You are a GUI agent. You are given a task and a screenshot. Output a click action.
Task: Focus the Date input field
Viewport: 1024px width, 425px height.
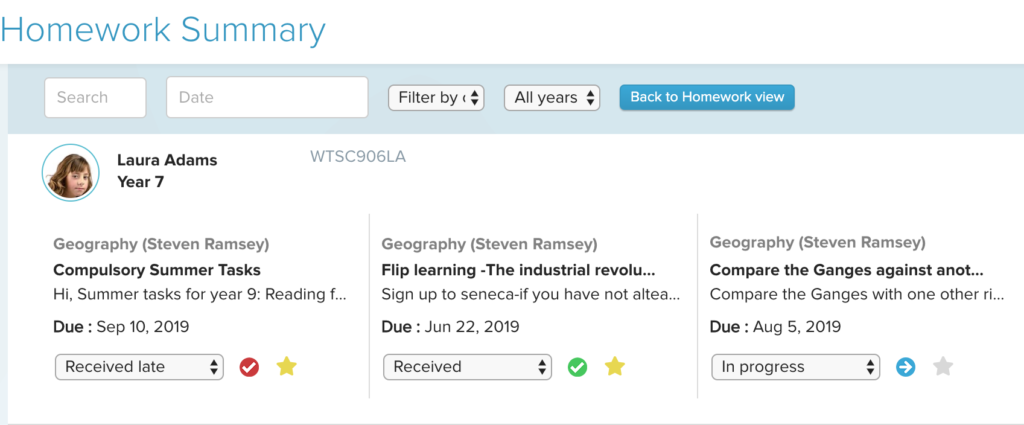pos(267,97)
